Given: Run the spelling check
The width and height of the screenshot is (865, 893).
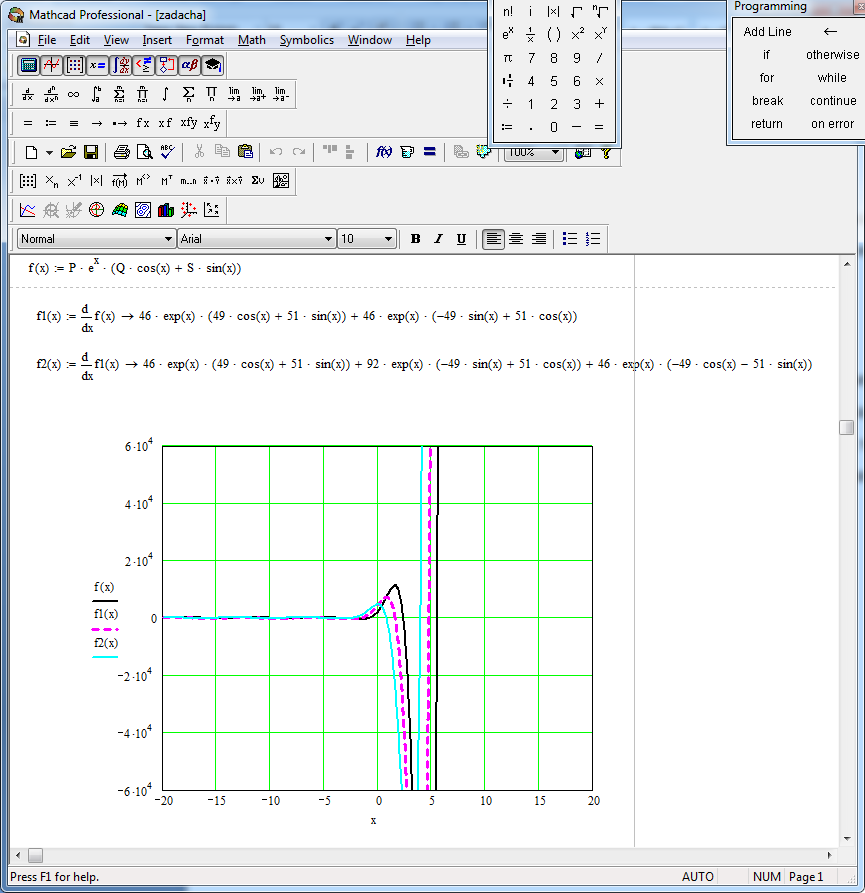Looking at the screenshot, I should [x=167, y=152].
